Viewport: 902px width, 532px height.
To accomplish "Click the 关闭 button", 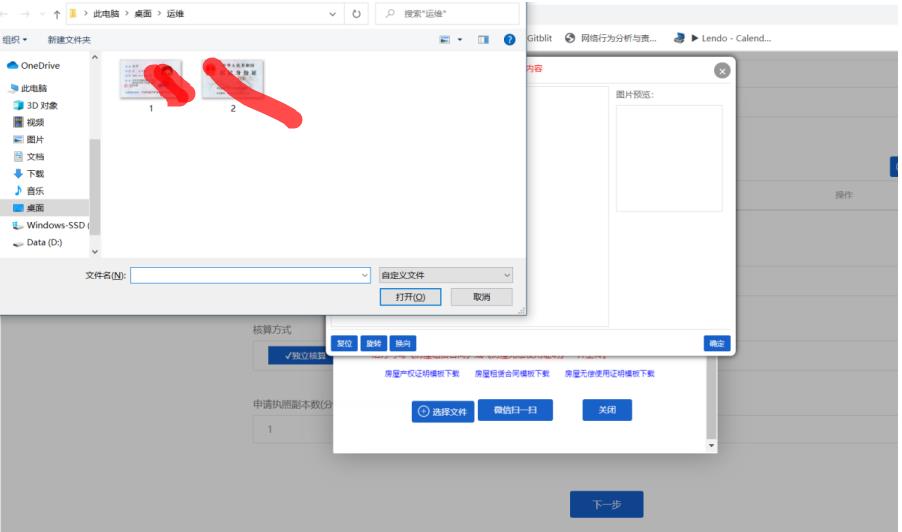I will [x=607, y=410].
